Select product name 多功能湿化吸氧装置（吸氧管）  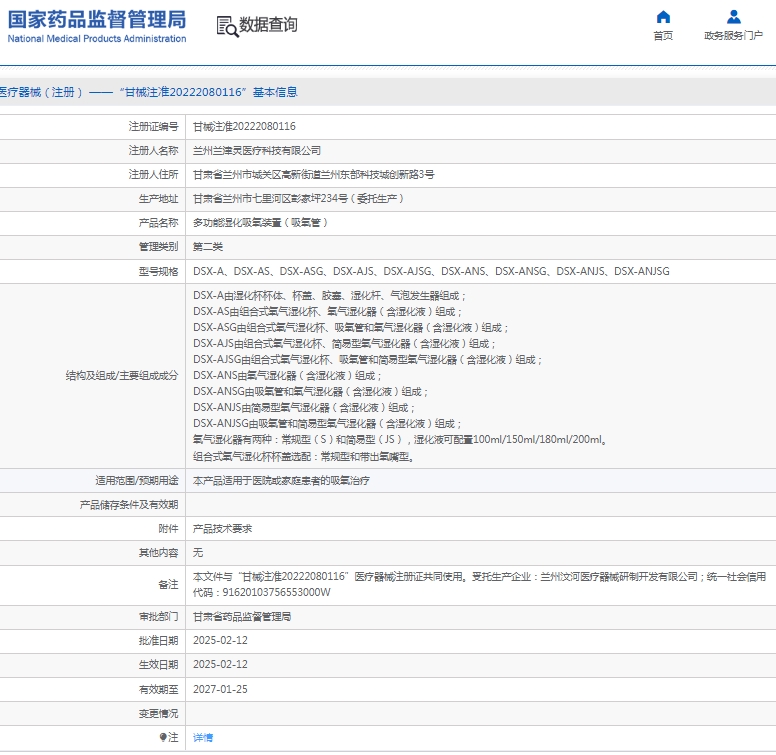pos(260,223)
